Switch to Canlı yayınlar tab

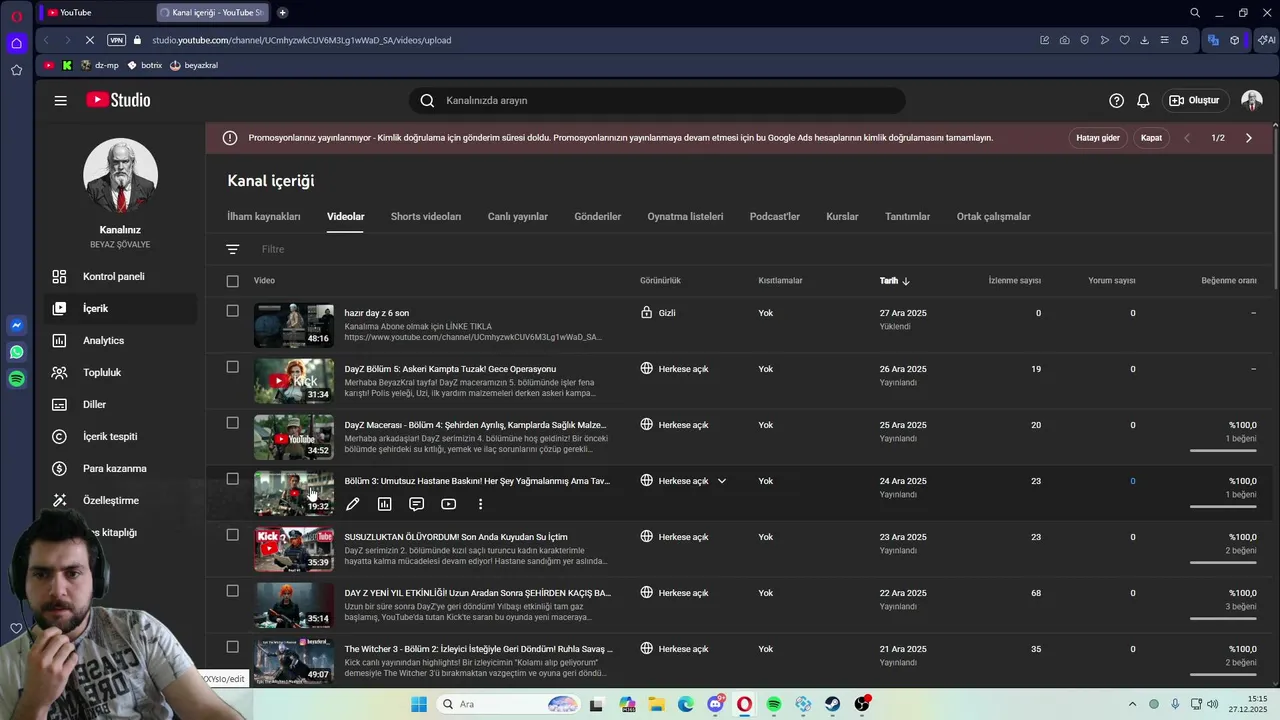(518, 216)
